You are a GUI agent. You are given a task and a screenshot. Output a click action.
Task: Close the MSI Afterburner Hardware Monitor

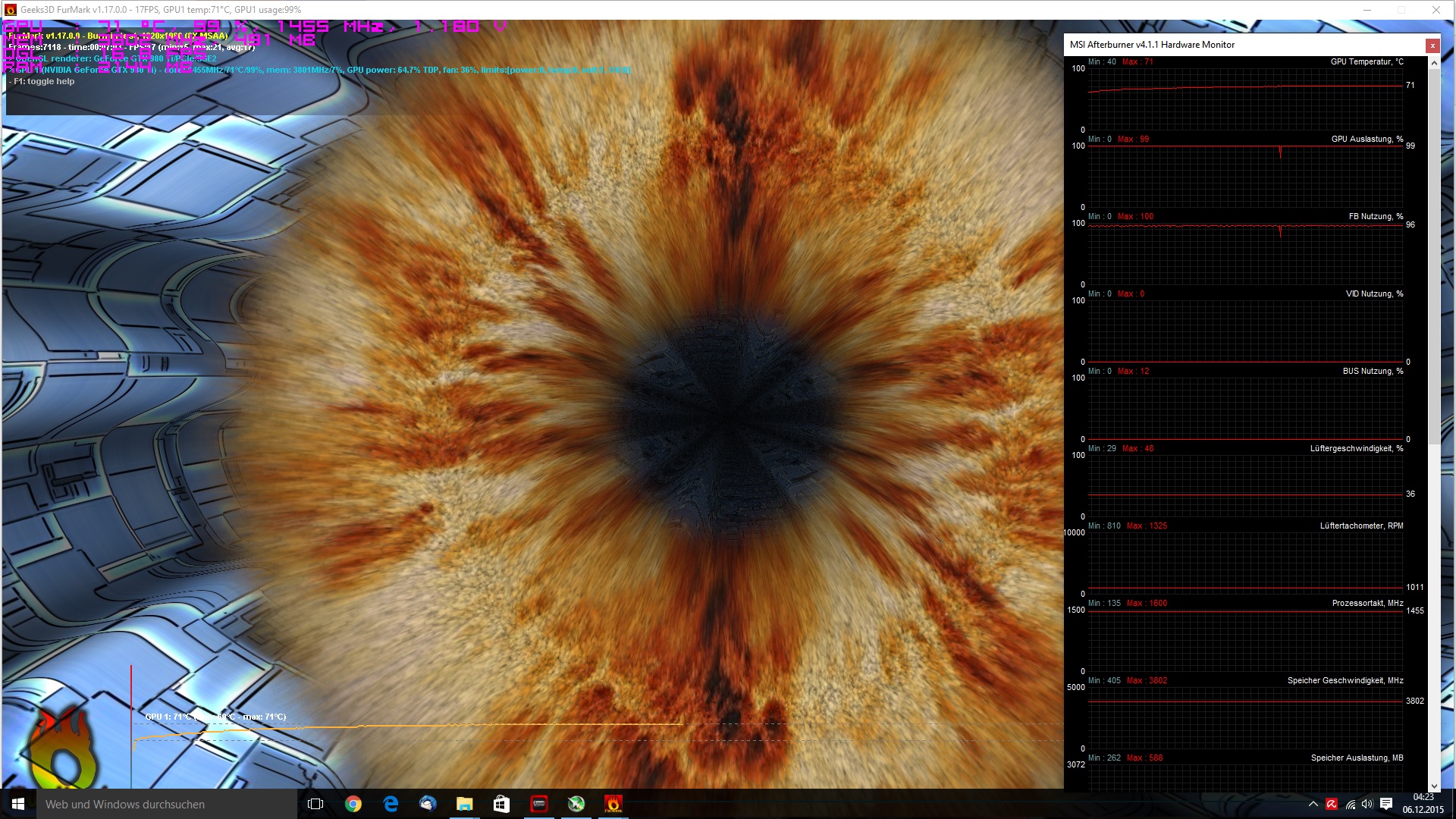(x=1432, y=45)
